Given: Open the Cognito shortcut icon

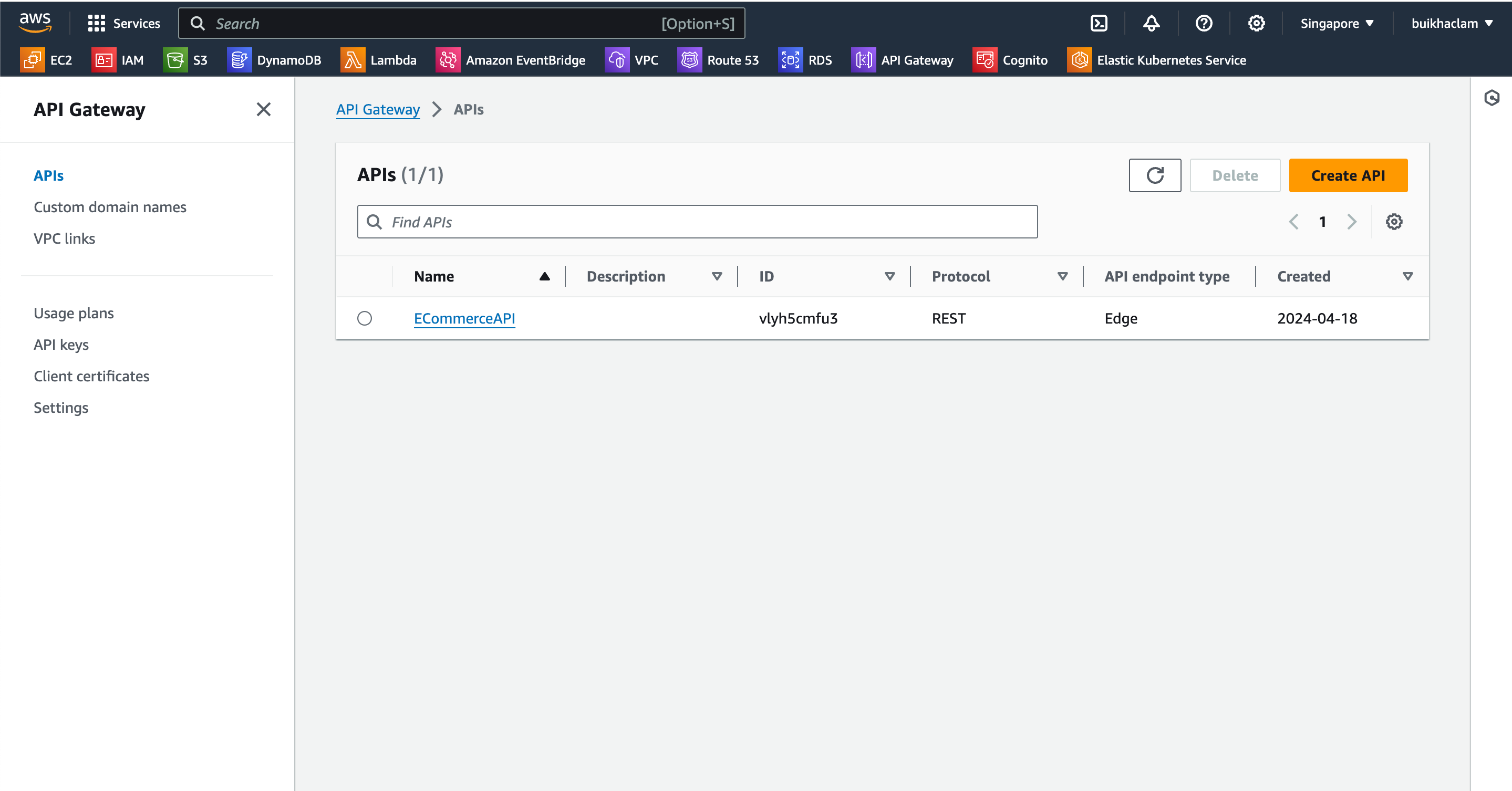Looking at the screenshot, I should tap(985, 60).
